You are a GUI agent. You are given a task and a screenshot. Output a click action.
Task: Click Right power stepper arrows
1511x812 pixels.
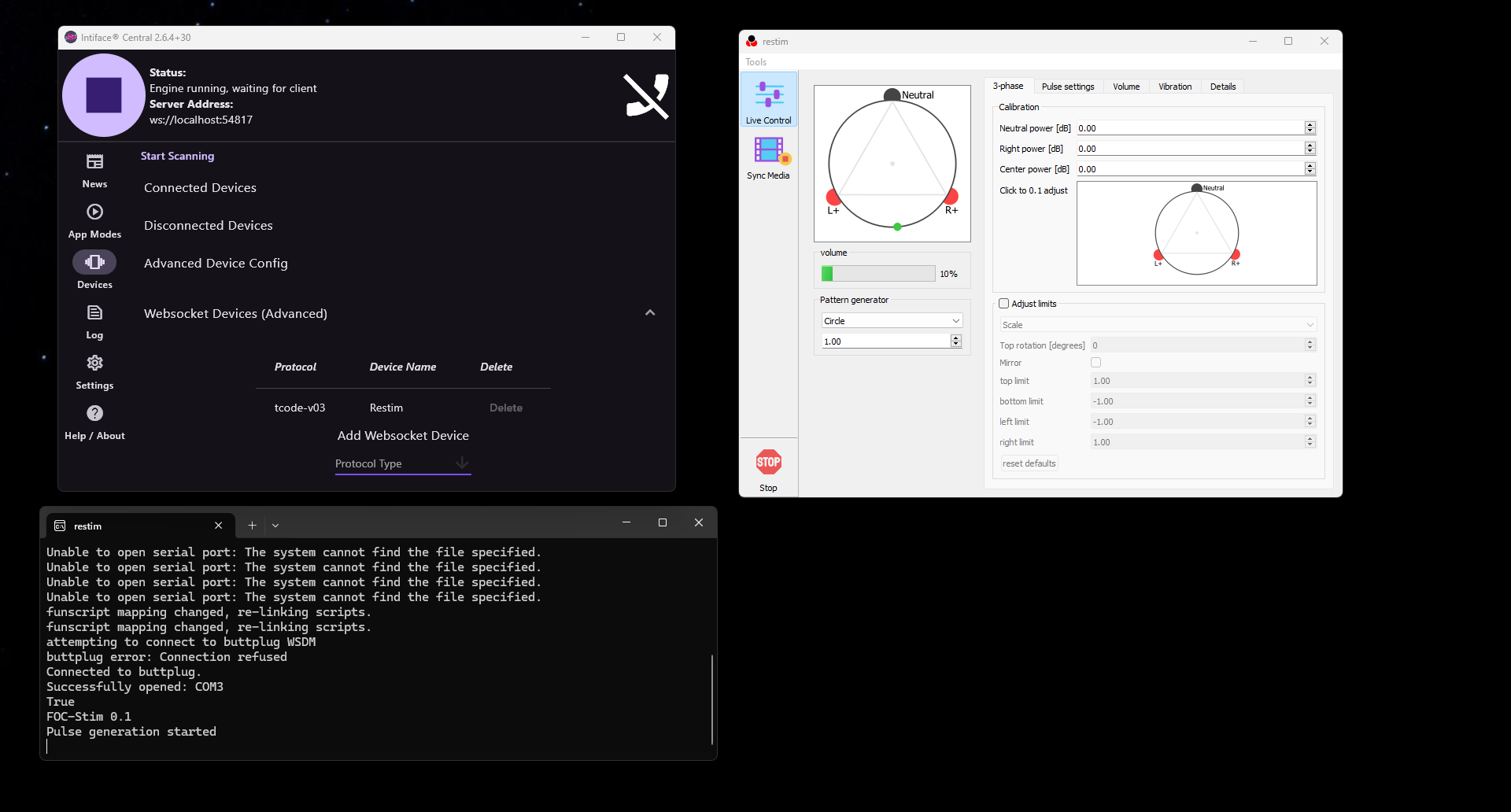(1310, 148)
